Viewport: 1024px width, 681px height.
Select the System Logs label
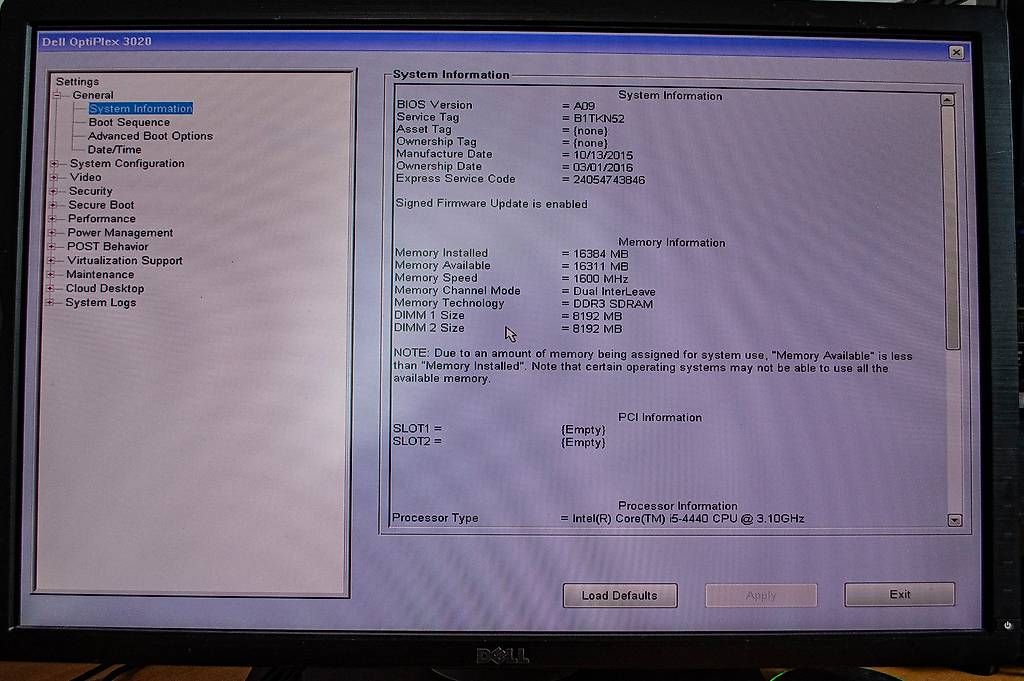click(x=101, y=302)
